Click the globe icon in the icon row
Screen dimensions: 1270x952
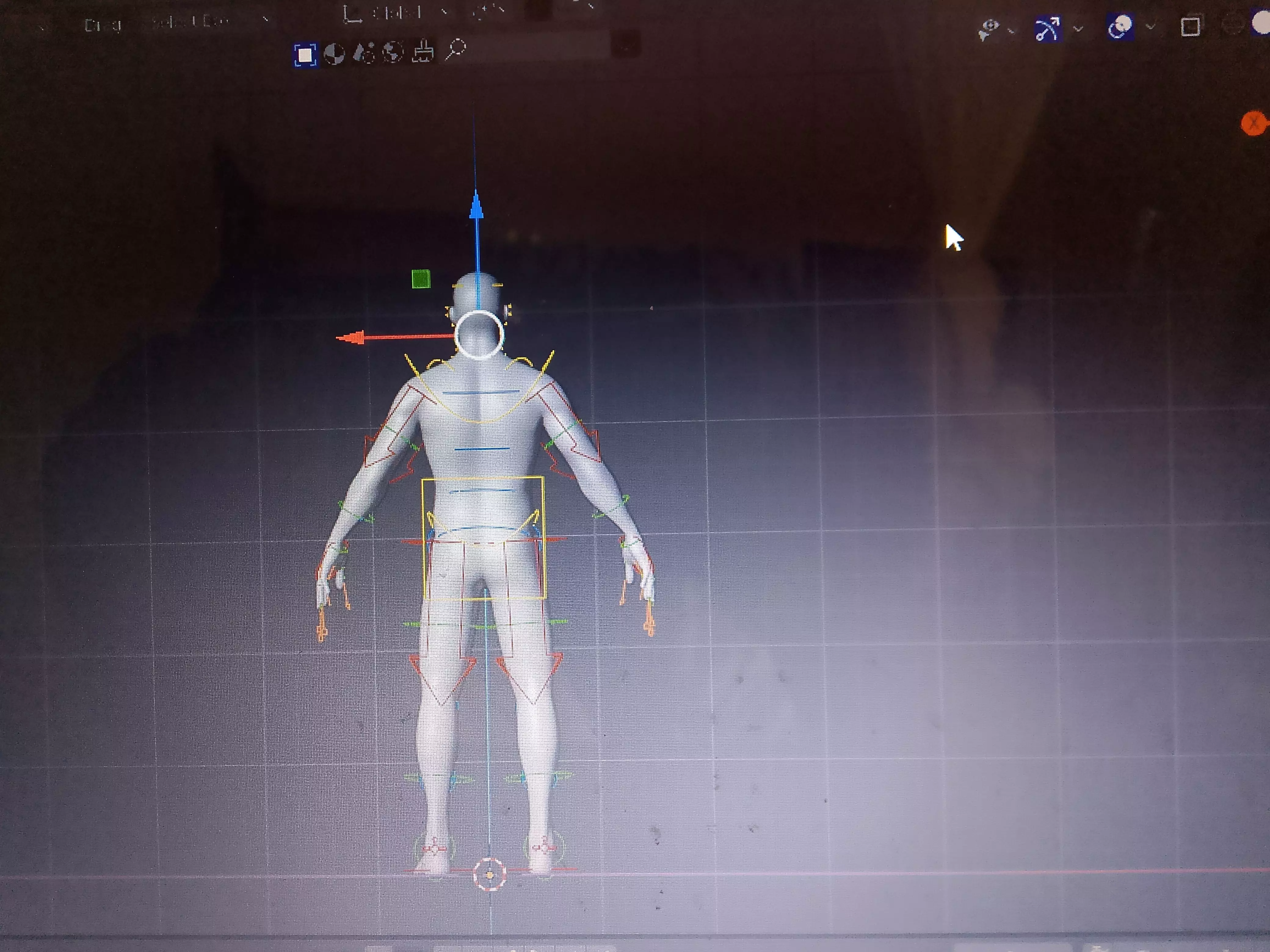[x=393, y=52]
